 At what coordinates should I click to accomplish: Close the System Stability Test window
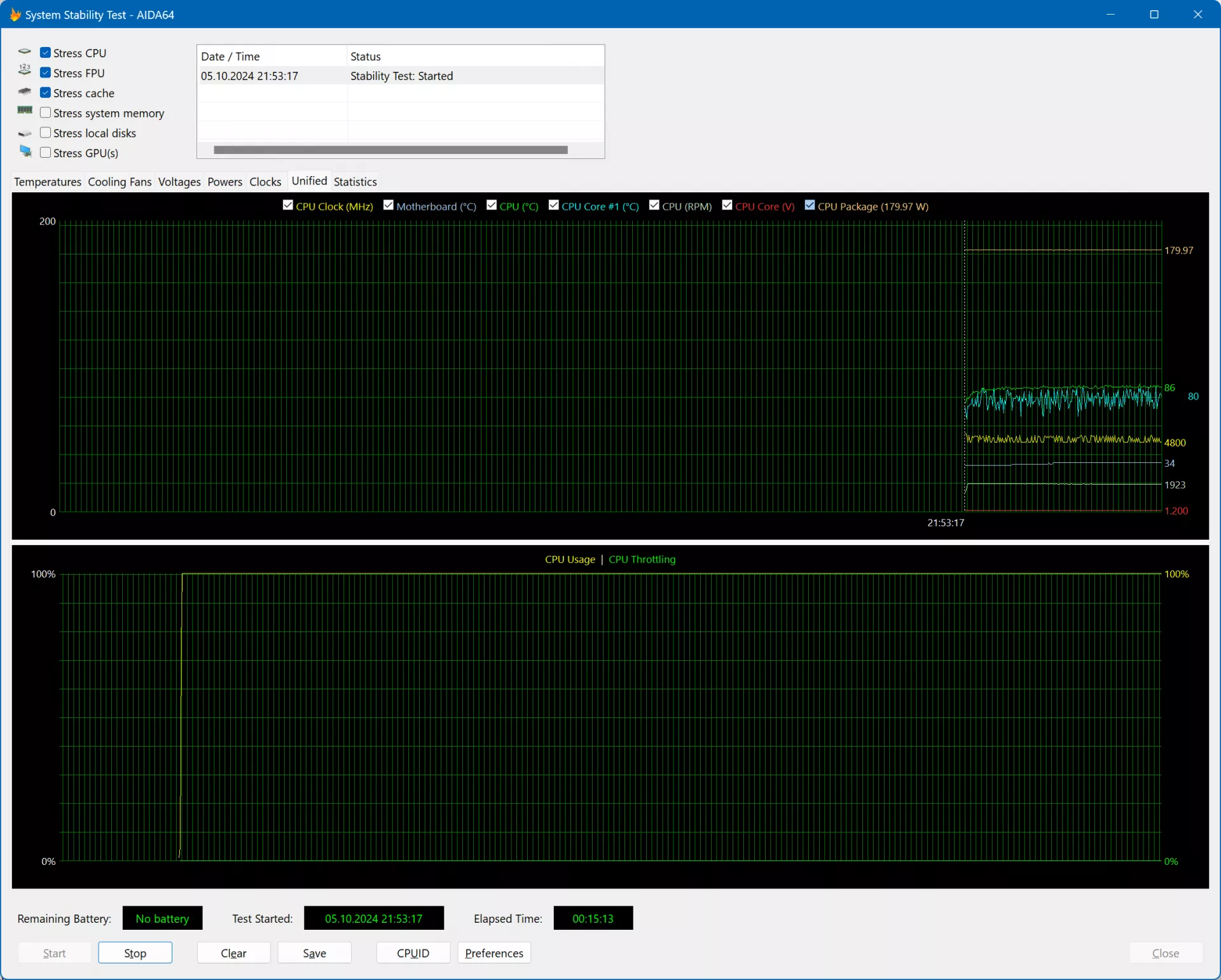pyautogui.click(x=1198, y=14)
